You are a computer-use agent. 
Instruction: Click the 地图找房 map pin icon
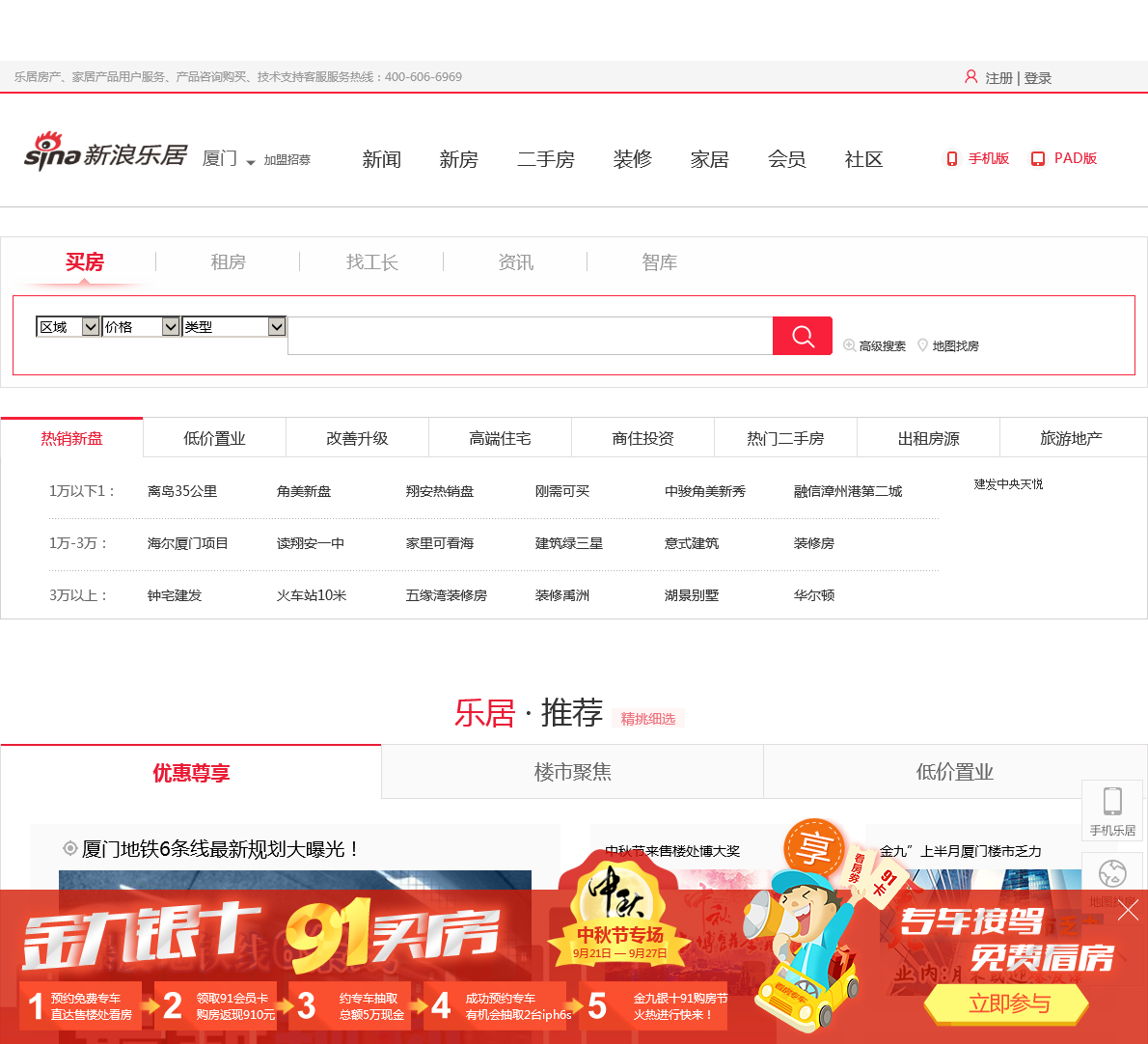pos(922,344)
